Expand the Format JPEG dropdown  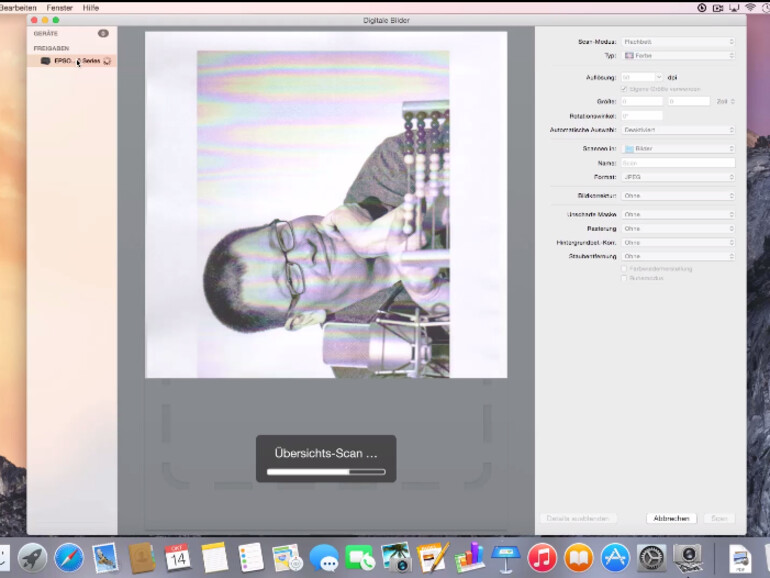(x=678, y=177)
